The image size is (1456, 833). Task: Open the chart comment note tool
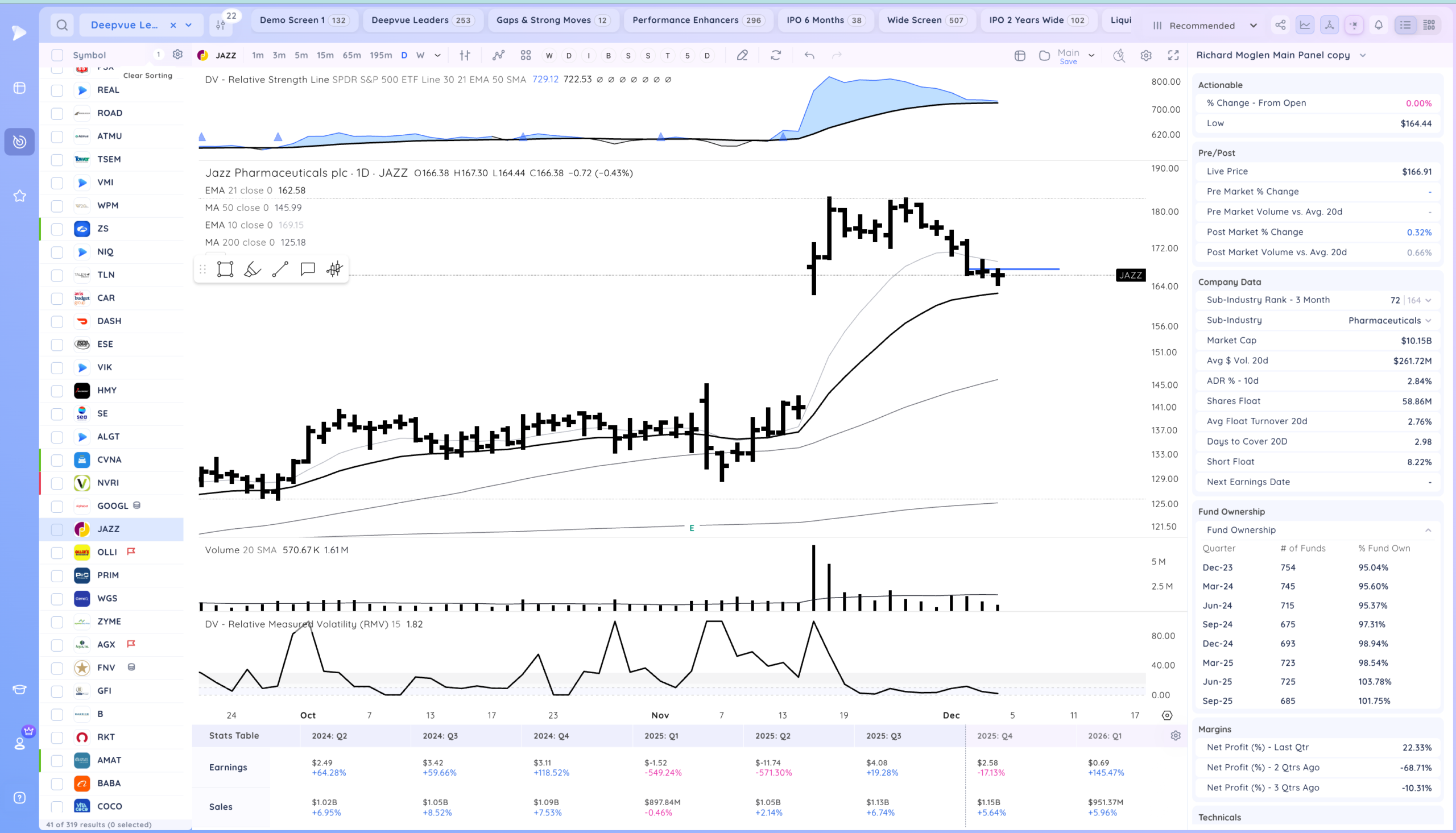[x=308, y=269]
